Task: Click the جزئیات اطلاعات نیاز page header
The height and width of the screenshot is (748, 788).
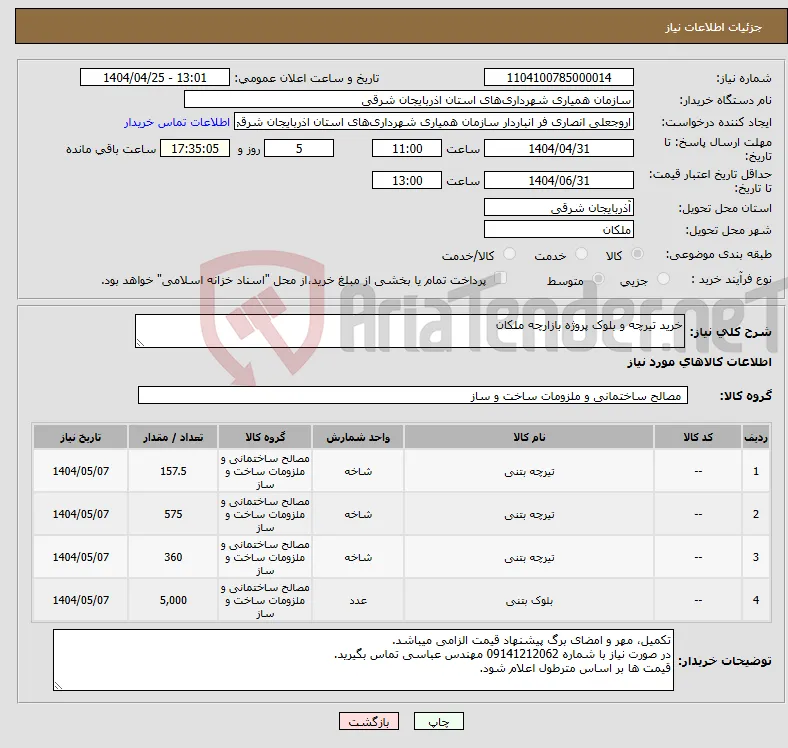Action: click(x=714, y=27)
